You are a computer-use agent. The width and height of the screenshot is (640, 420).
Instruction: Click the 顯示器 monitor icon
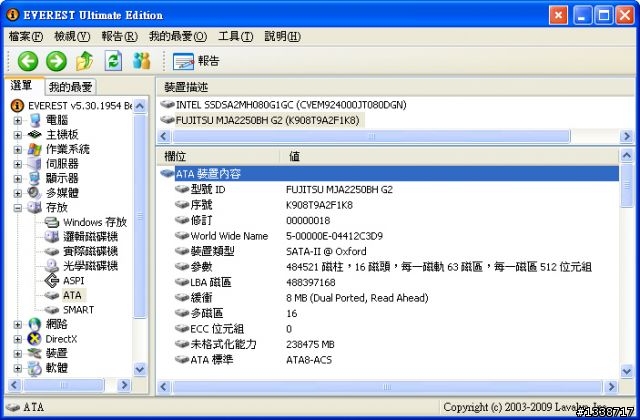[x=35, y=178]
